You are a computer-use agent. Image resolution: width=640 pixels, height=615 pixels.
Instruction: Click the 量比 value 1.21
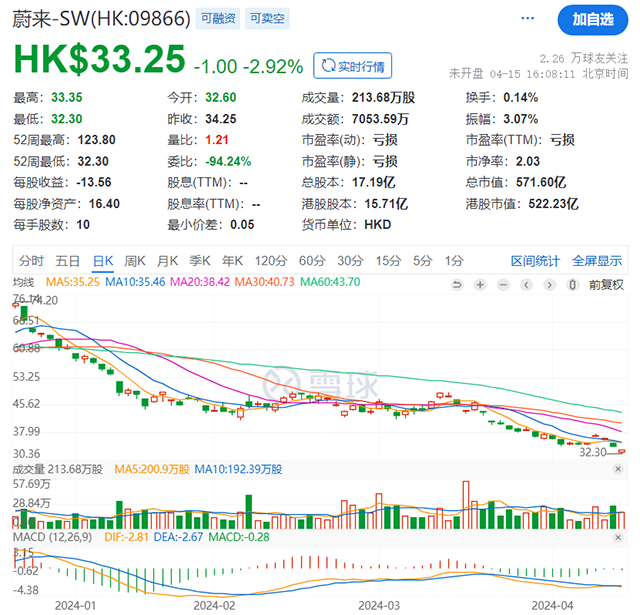click(x=217, y=140)
